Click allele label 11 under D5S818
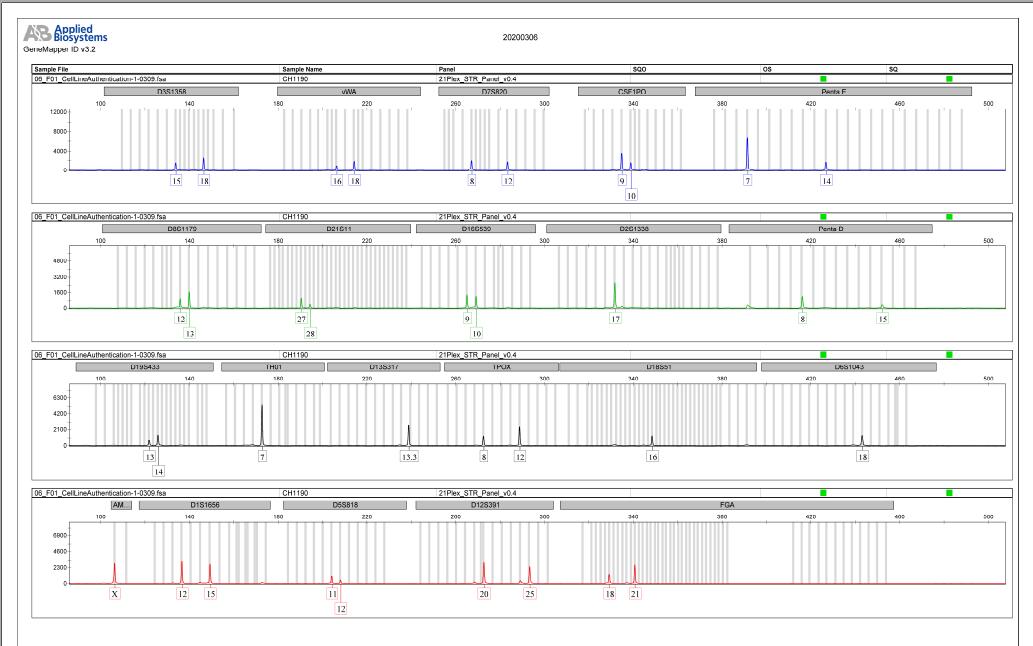This screenshot has height=646, width=1033. (332, 594)
